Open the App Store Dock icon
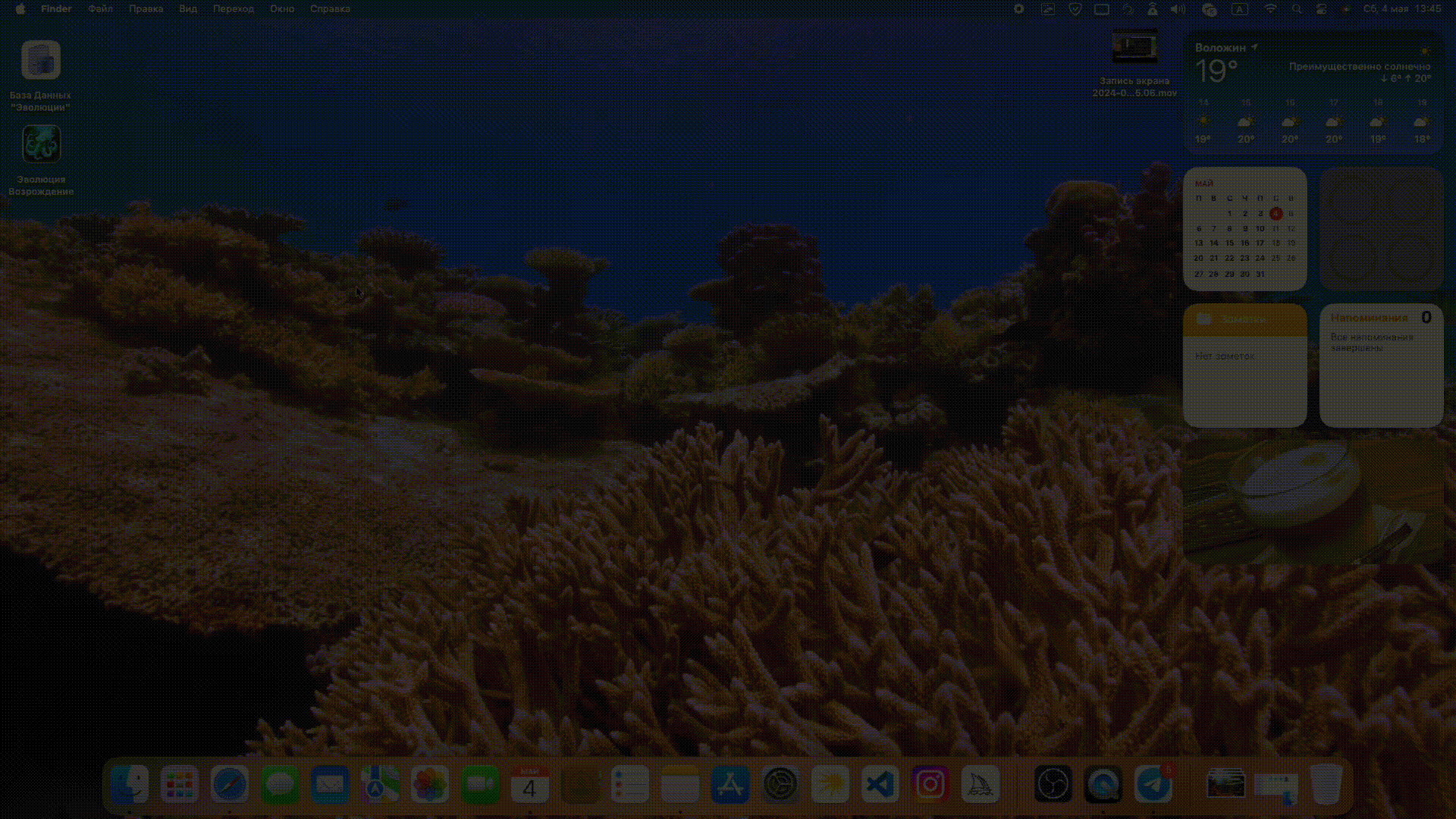1456x819 pixels. [x=730, y=785]
